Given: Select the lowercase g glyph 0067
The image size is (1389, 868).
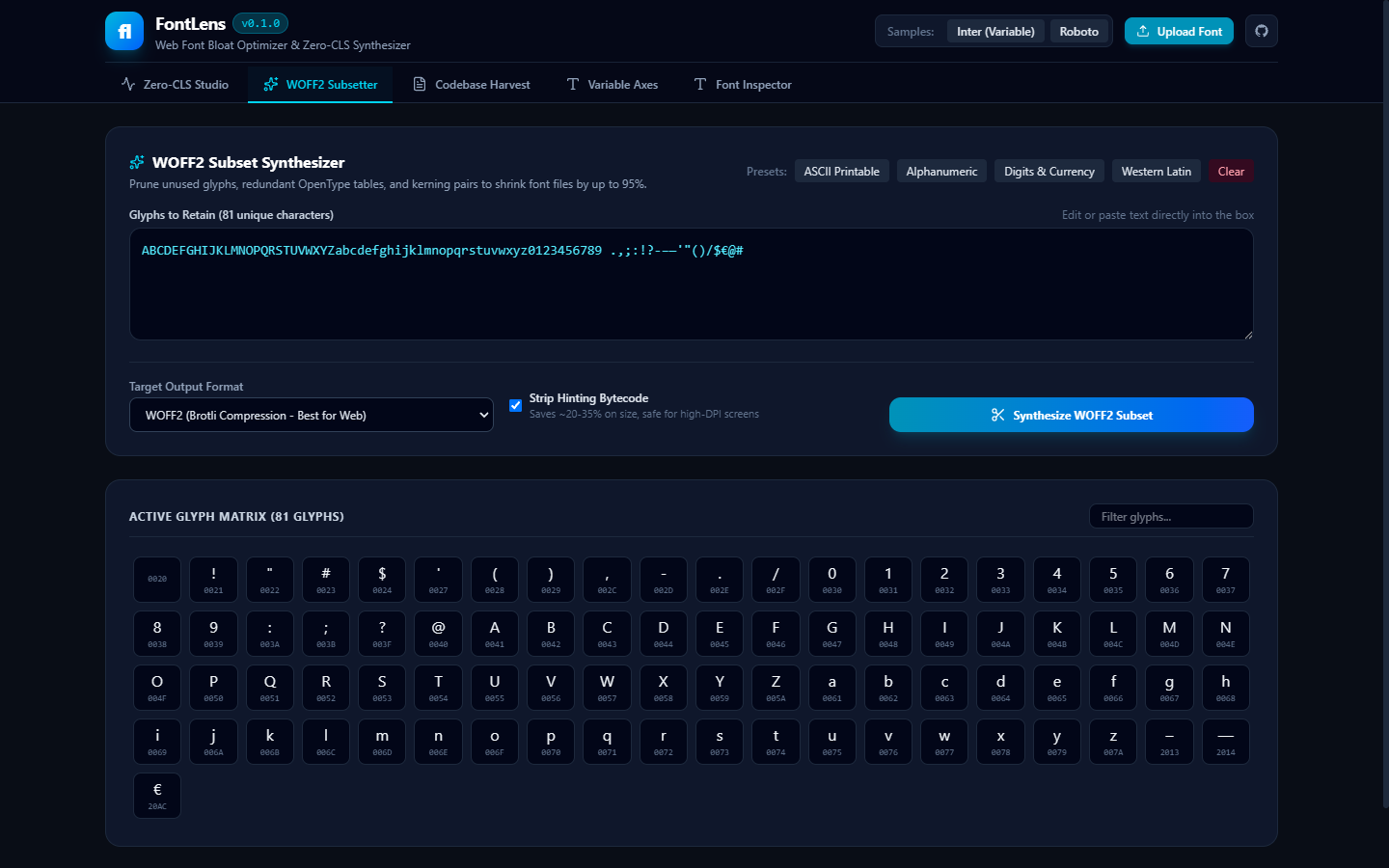Looking at the screenshot, I should (1169, 688).
